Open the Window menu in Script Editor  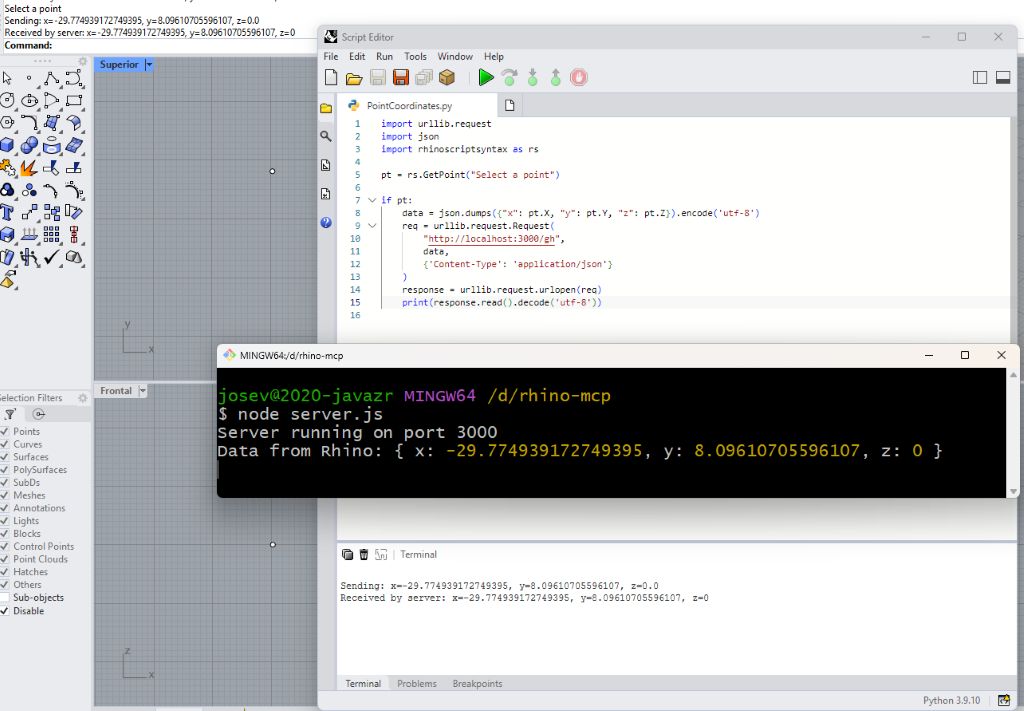pyautogui.click(x=455, y=57)
